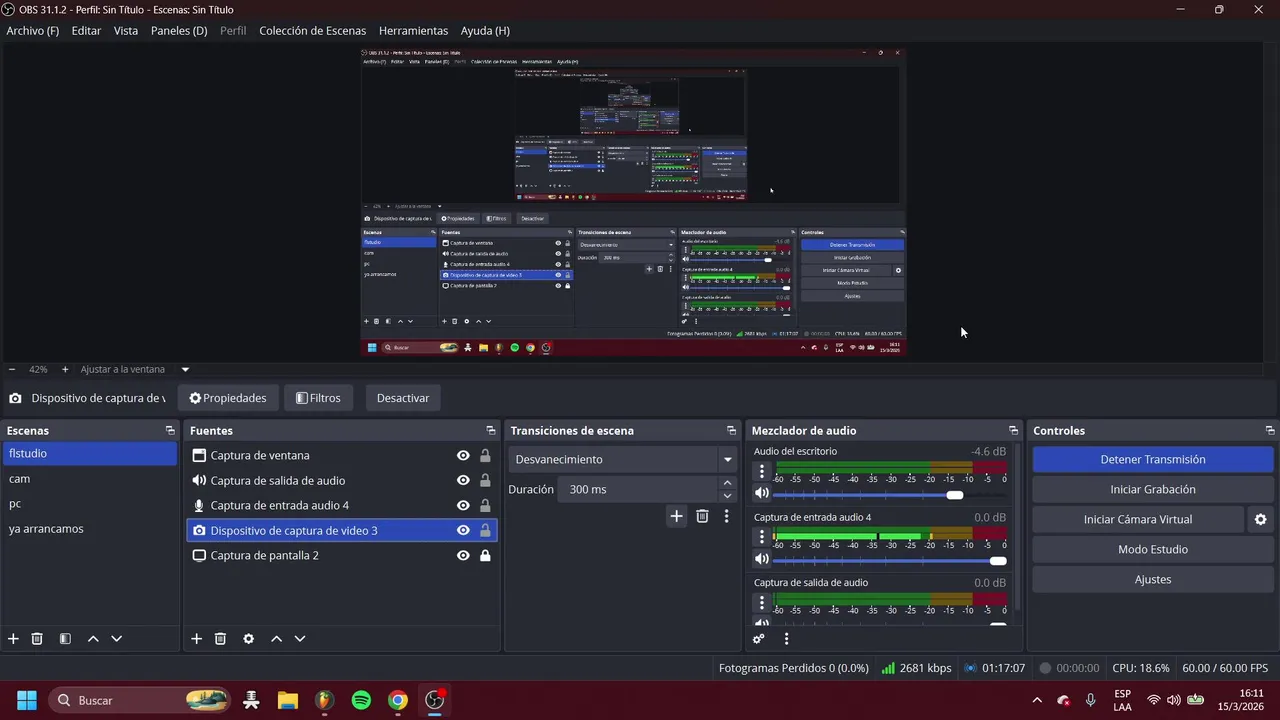Click Iniciar Cámara Virtual button

tap(1138, 519)
